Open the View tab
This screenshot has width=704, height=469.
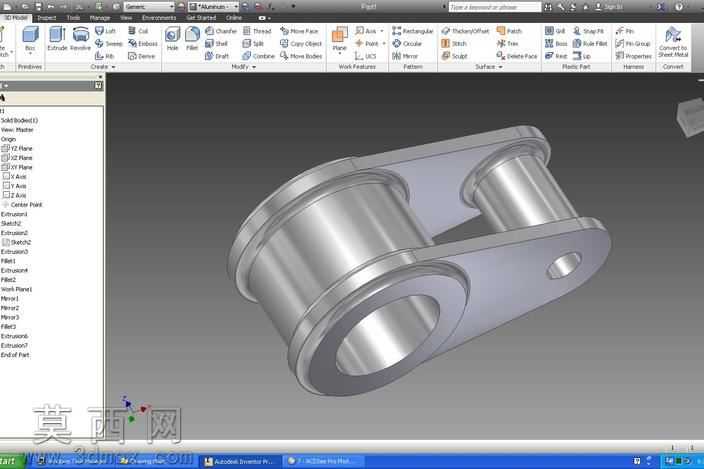(x=126, y=18)
